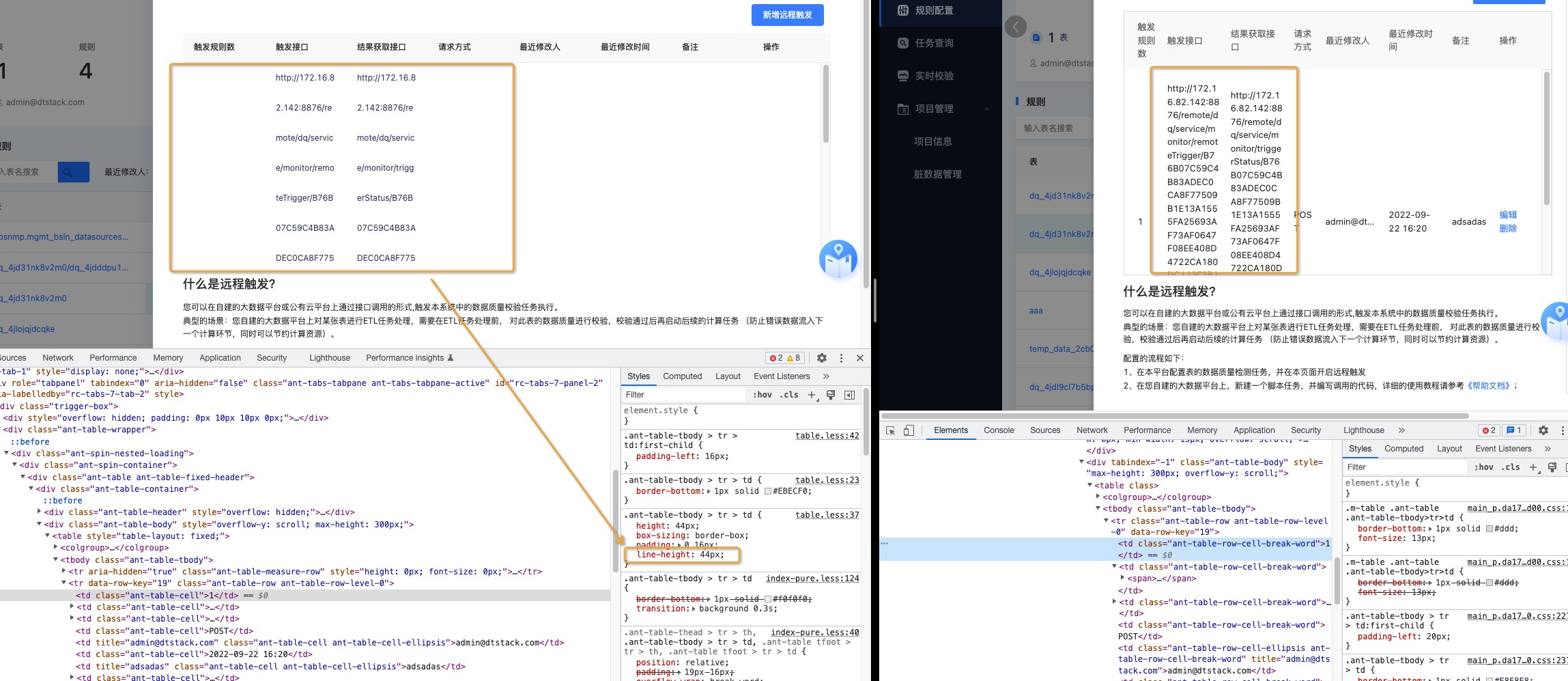Open settings gear in right DevTools
The height and width of the screenshot is (681, 1568).
1543,430
